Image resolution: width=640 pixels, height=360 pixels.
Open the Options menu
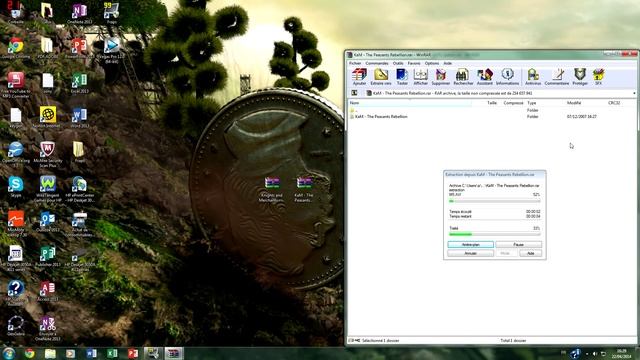click(431, 63)
